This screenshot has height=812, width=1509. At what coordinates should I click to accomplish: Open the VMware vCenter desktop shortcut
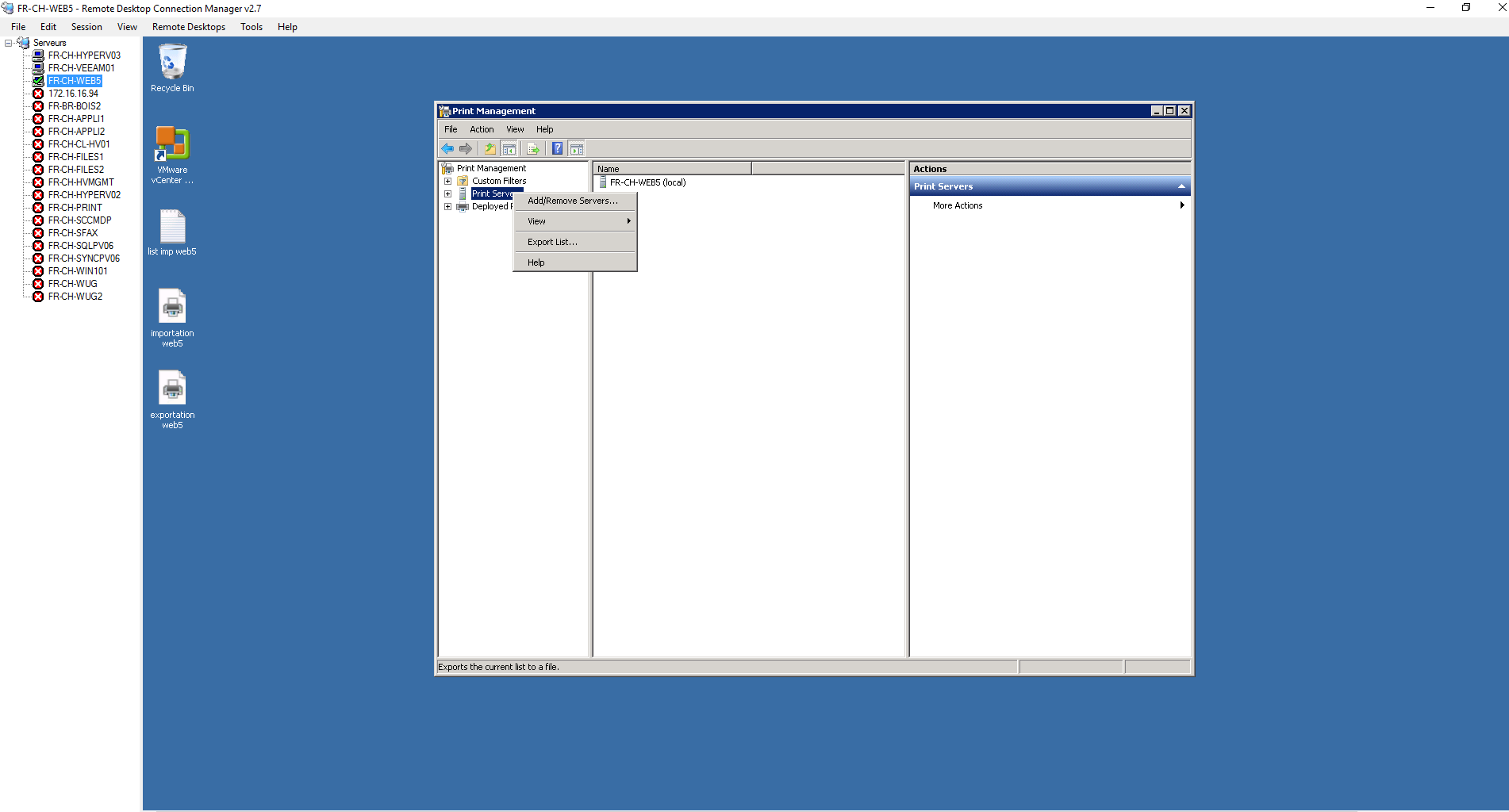click(x=172, y=145)
